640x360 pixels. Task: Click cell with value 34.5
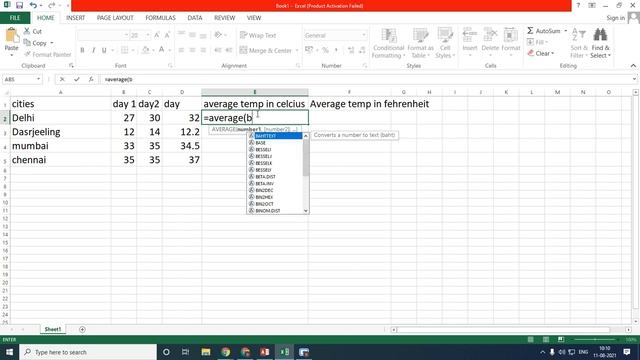(x=182, y=146)
